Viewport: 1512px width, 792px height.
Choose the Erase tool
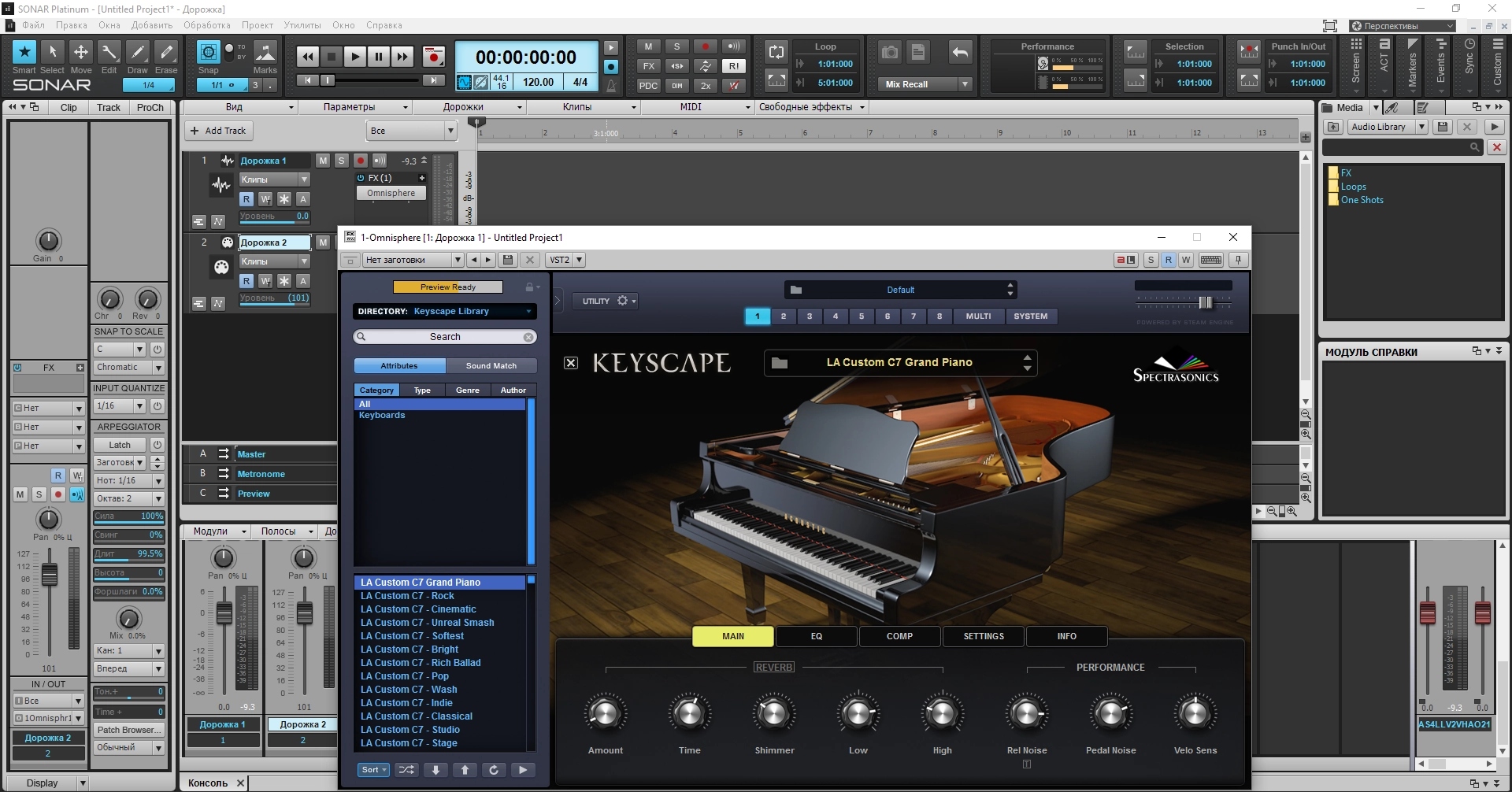pos(166,52)
